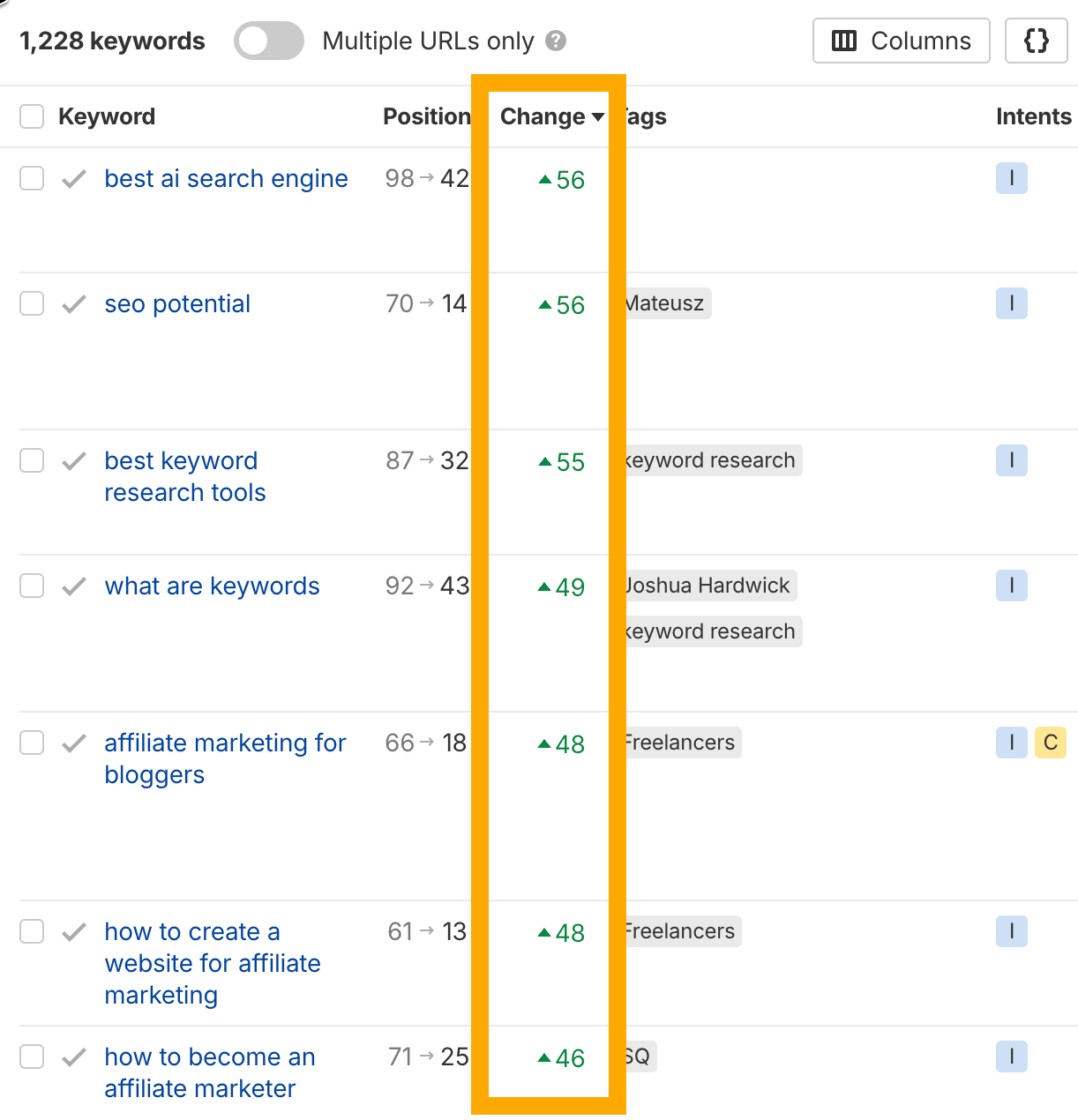Click the Intents column header
Image resolution: width=1078 pixels, height=1120 pixels.
click(1033, 116)
